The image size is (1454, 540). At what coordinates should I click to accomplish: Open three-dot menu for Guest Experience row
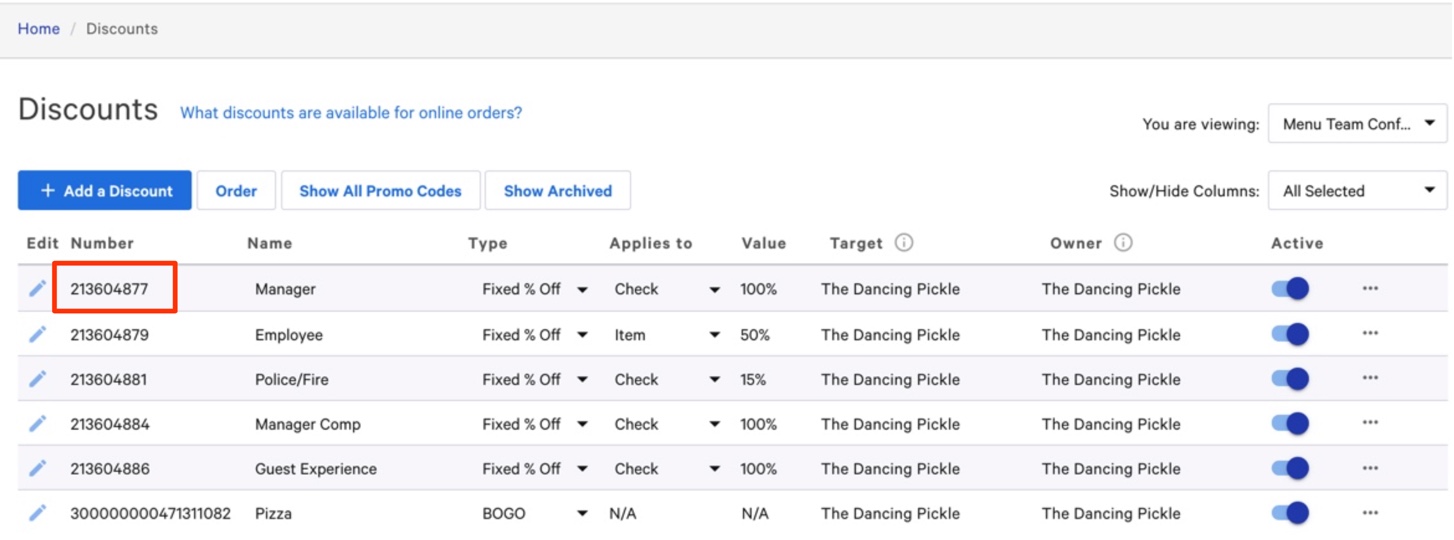pyautogui.click(x=1370, y=468)
